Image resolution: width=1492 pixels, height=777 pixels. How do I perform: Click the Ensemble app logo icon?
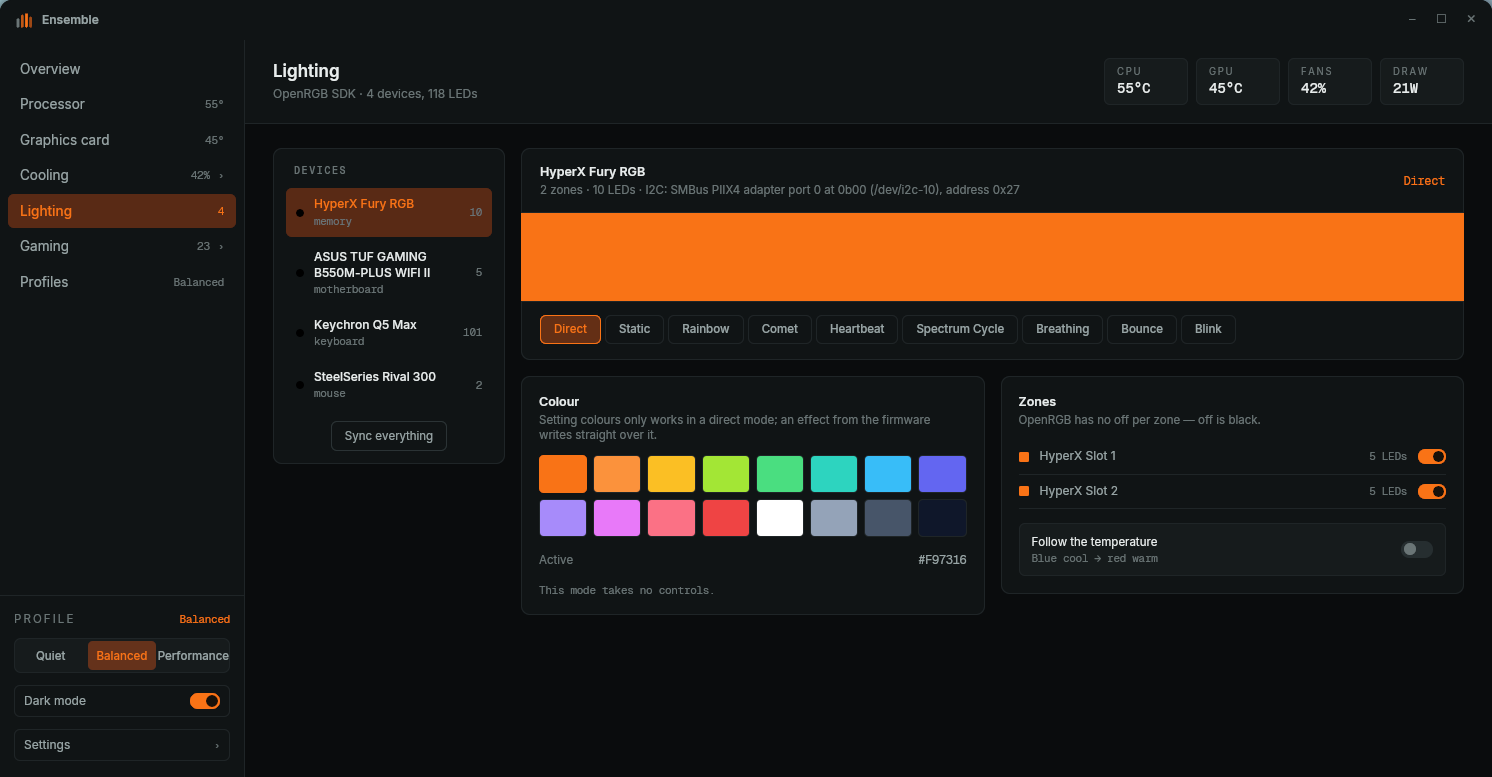(24, 20)
